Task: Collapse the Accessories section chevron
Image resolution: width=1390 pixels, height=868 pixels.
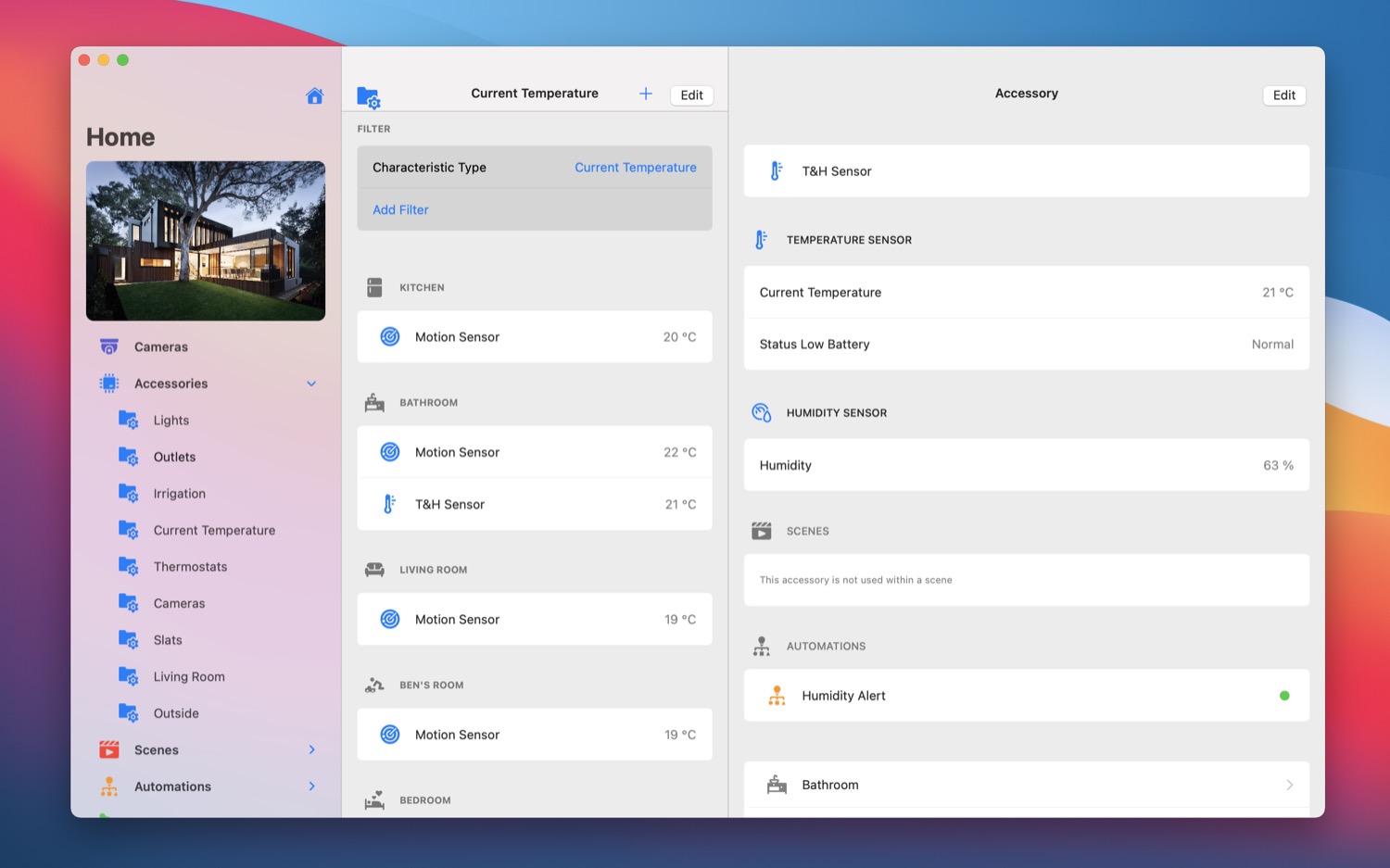Action: pos(311,384)
